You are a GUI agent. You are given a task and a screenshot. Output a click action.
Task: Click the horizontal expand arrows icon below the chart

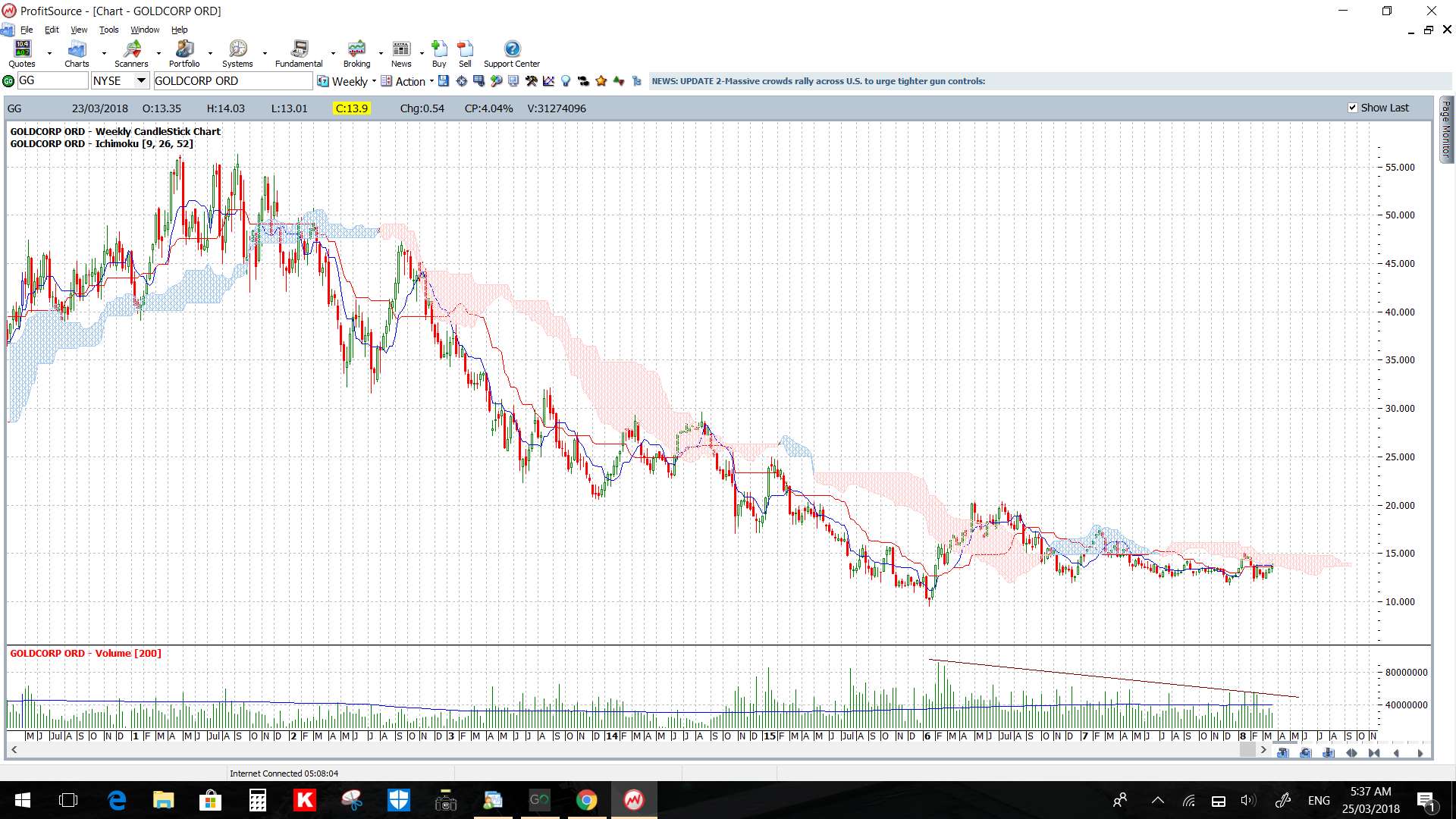[x=1351, y=753]
